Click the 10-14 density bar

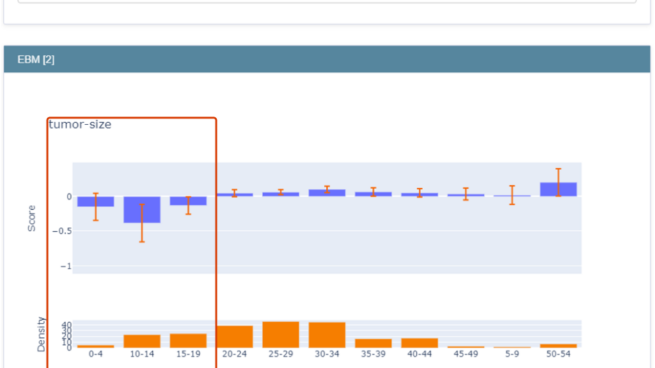[x=142, y=341]
